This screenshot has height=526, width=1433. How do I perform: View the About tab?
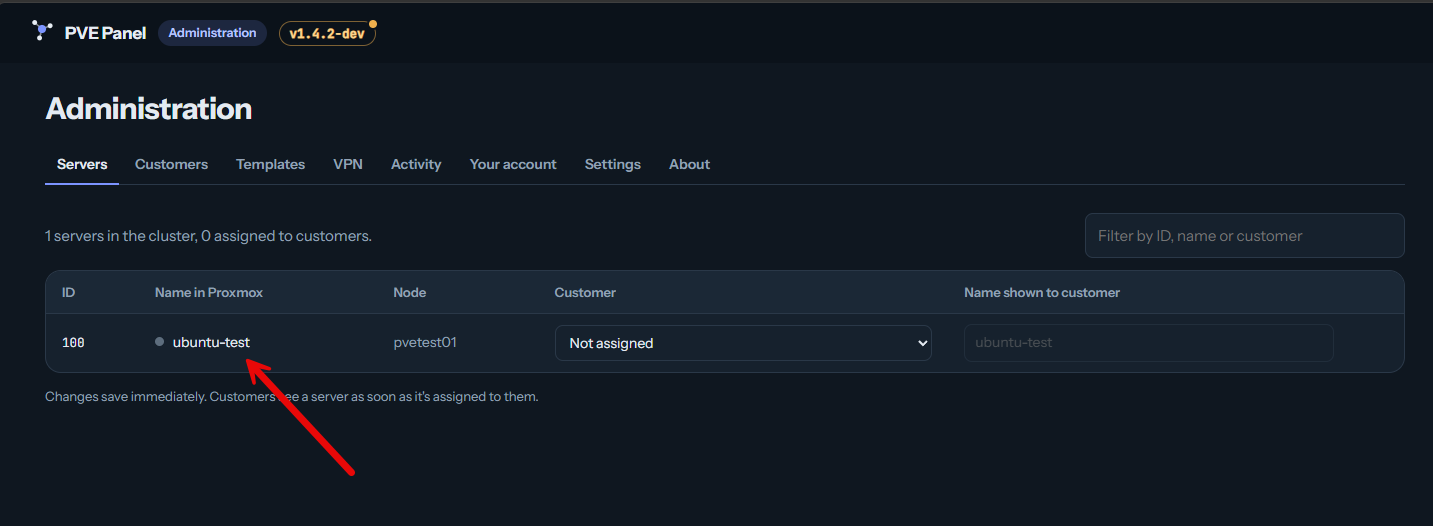[x=689, y=164]
